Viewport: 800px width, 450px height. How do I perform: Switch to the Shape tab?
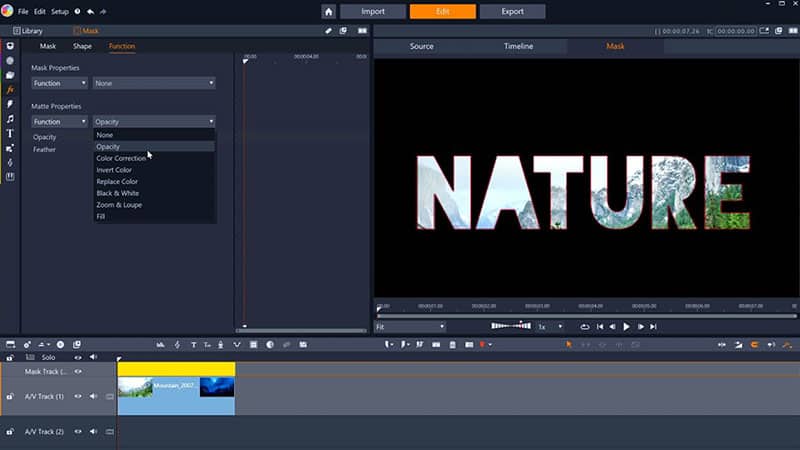point(82,46)
